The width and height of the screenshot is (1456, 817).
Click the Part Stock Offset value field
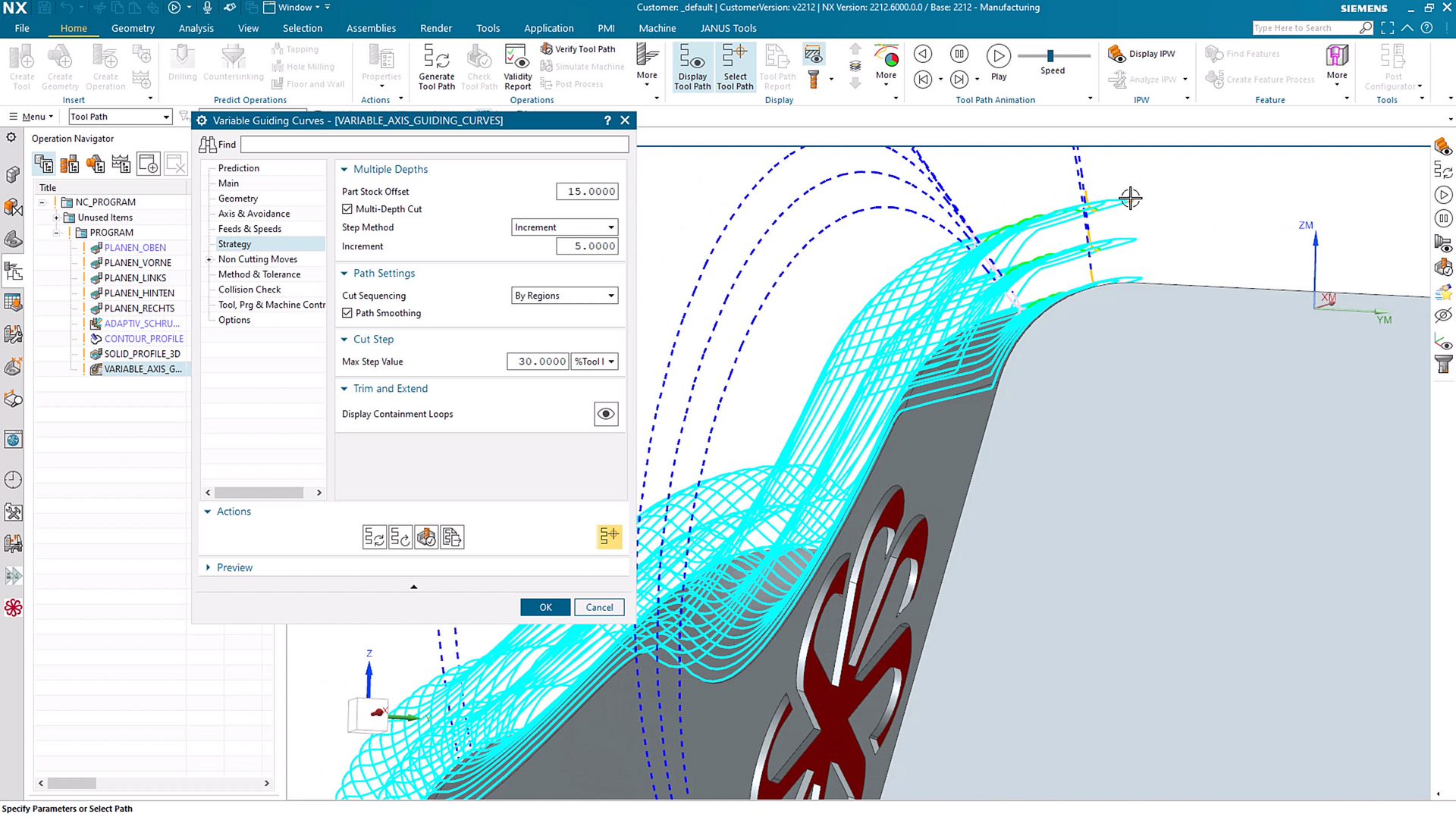pos(587,192)
